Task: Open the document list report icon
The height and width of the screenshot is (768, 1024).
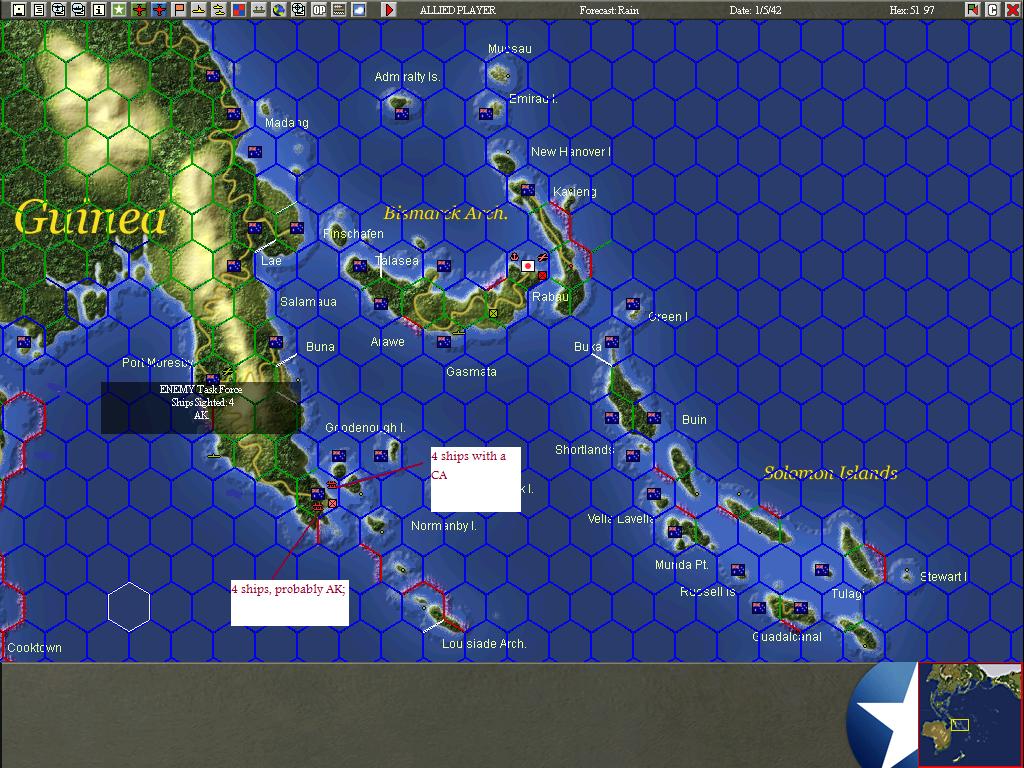Action: click(39, 10)
